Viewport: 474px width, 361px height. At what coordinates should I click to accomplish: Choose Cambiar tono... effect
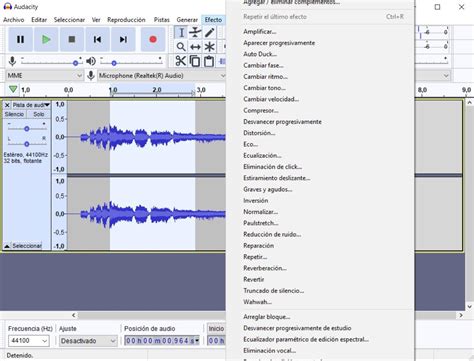tap(264, 88)
